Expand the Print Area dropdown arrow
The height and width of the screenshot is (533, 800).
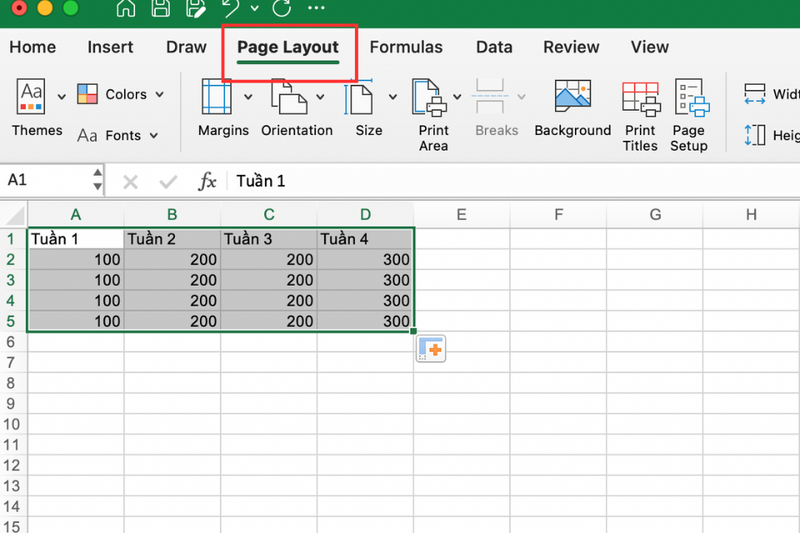(x=457, y=96)
